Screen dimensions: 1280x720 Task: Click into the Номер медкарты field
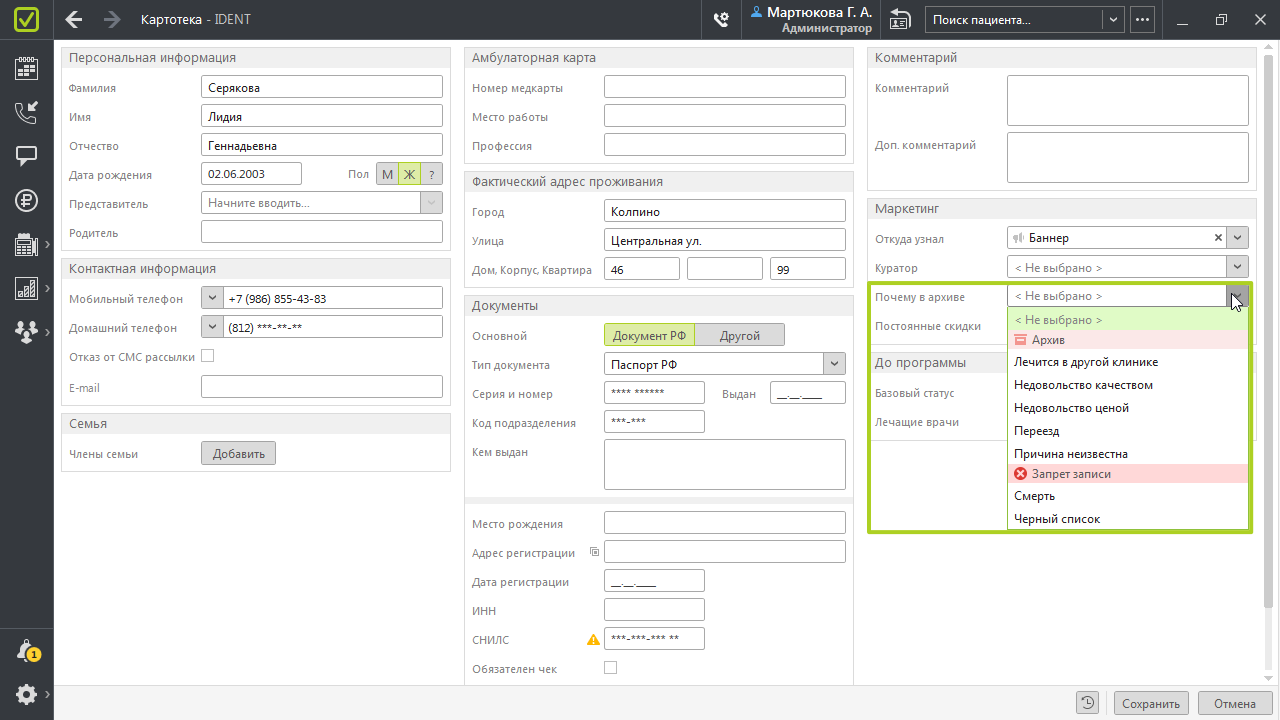[724, 88]
